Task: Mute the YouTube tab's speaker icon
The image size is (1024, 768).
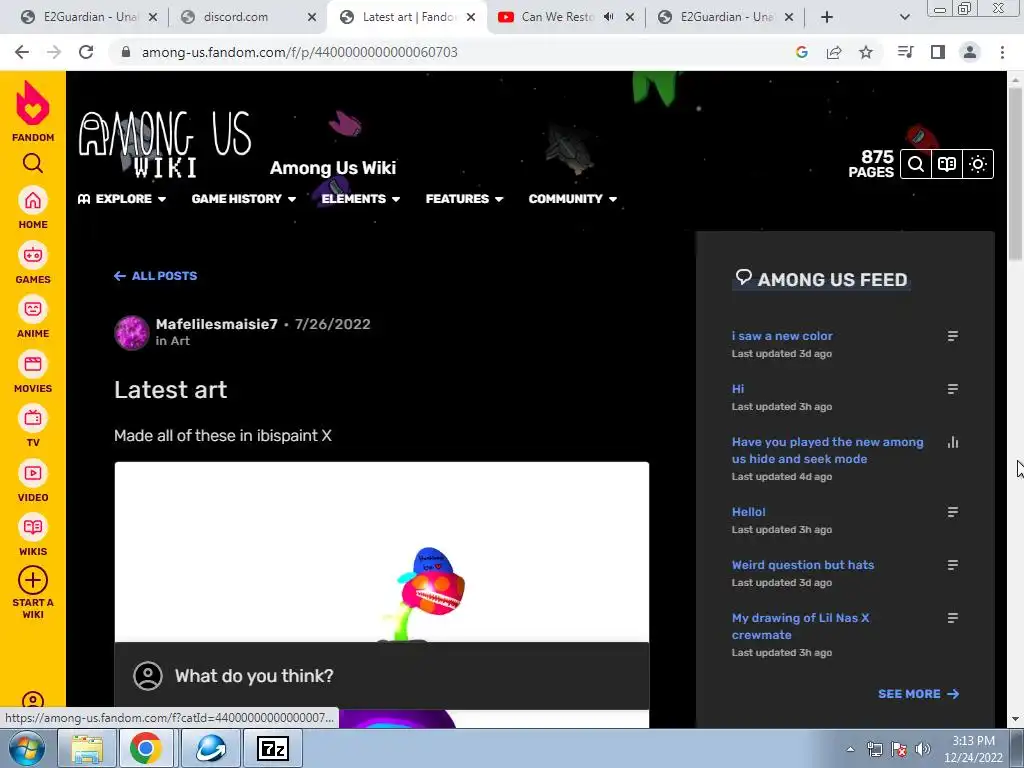Action: (609, 17)
